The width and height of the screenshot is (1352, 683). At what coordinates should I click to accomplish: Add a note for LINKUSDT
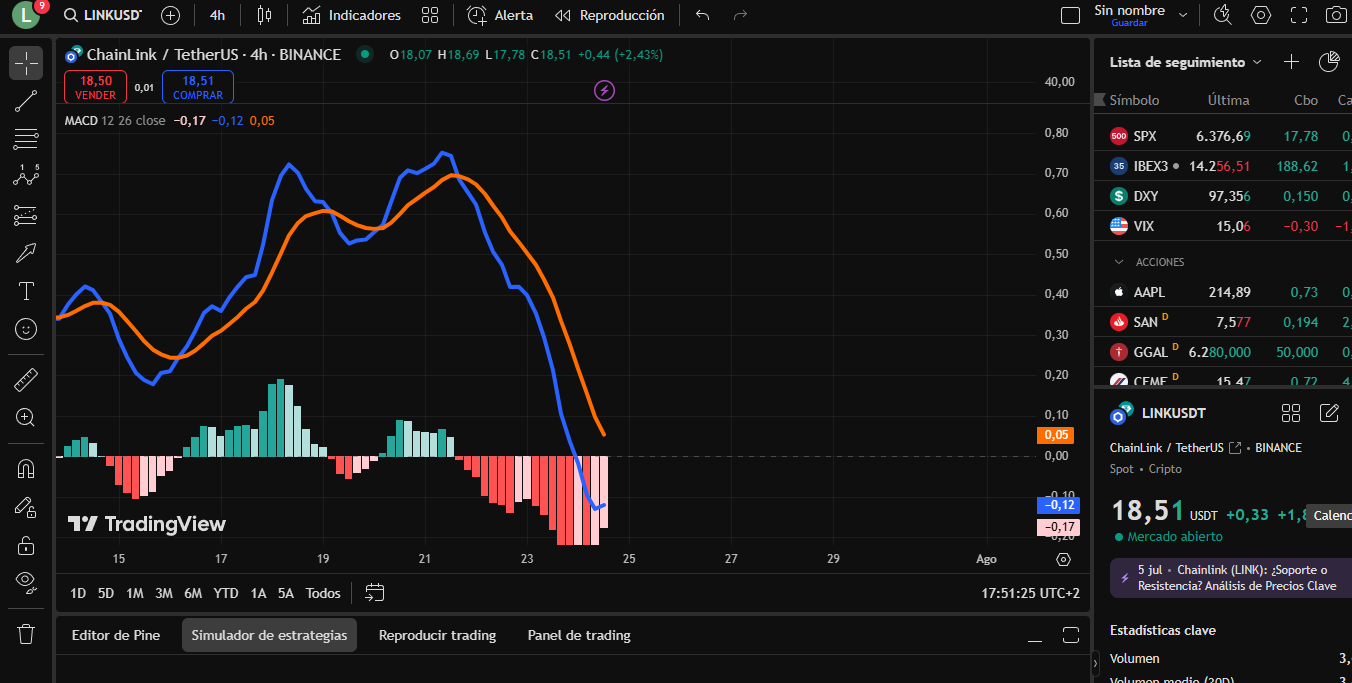pos(1329,413)
